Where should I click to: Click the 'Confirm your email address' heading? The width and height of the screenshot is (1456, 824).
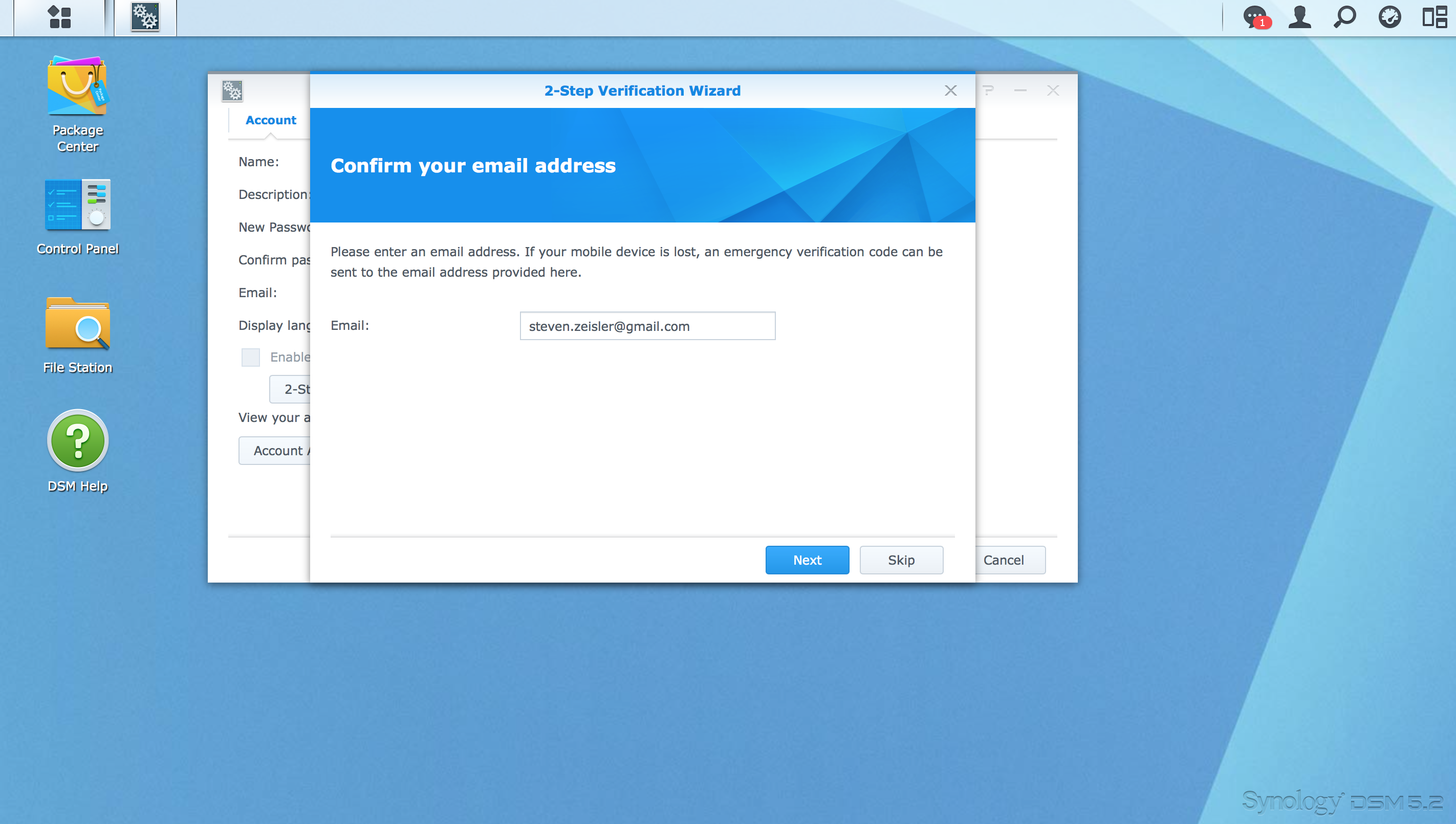point(473,166)
